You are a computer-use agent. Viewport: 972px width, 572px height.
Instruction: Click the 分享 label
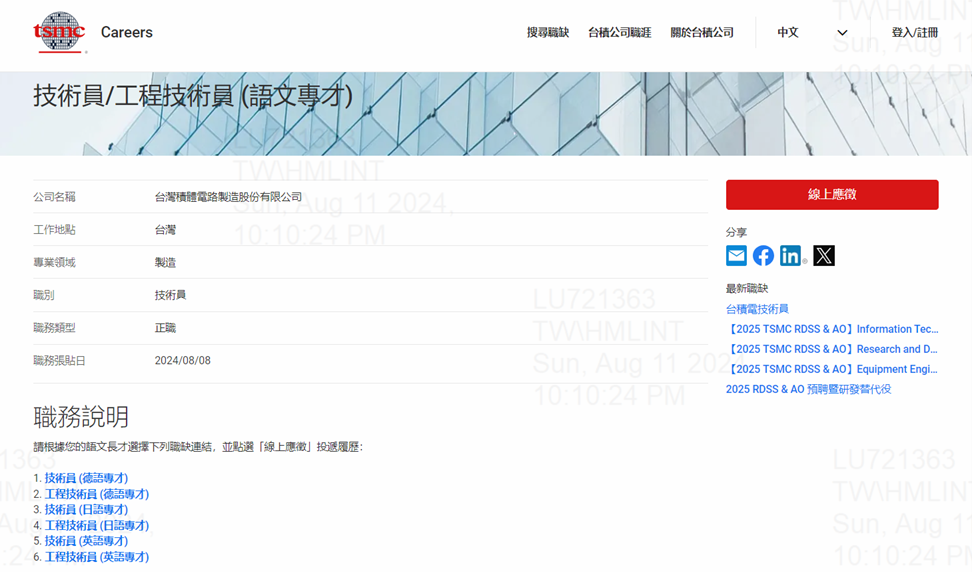736,232
